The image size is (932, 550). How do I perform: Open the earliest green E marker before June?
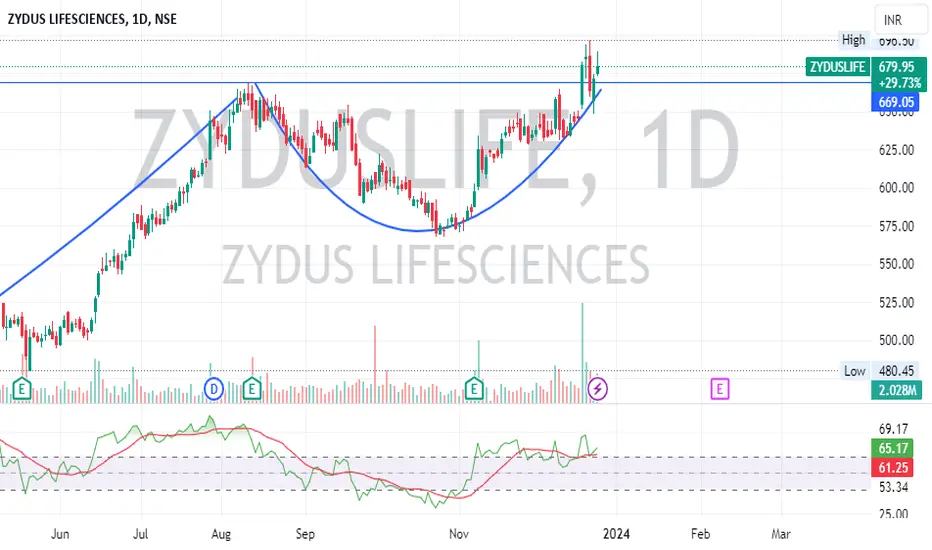[22, 388]
